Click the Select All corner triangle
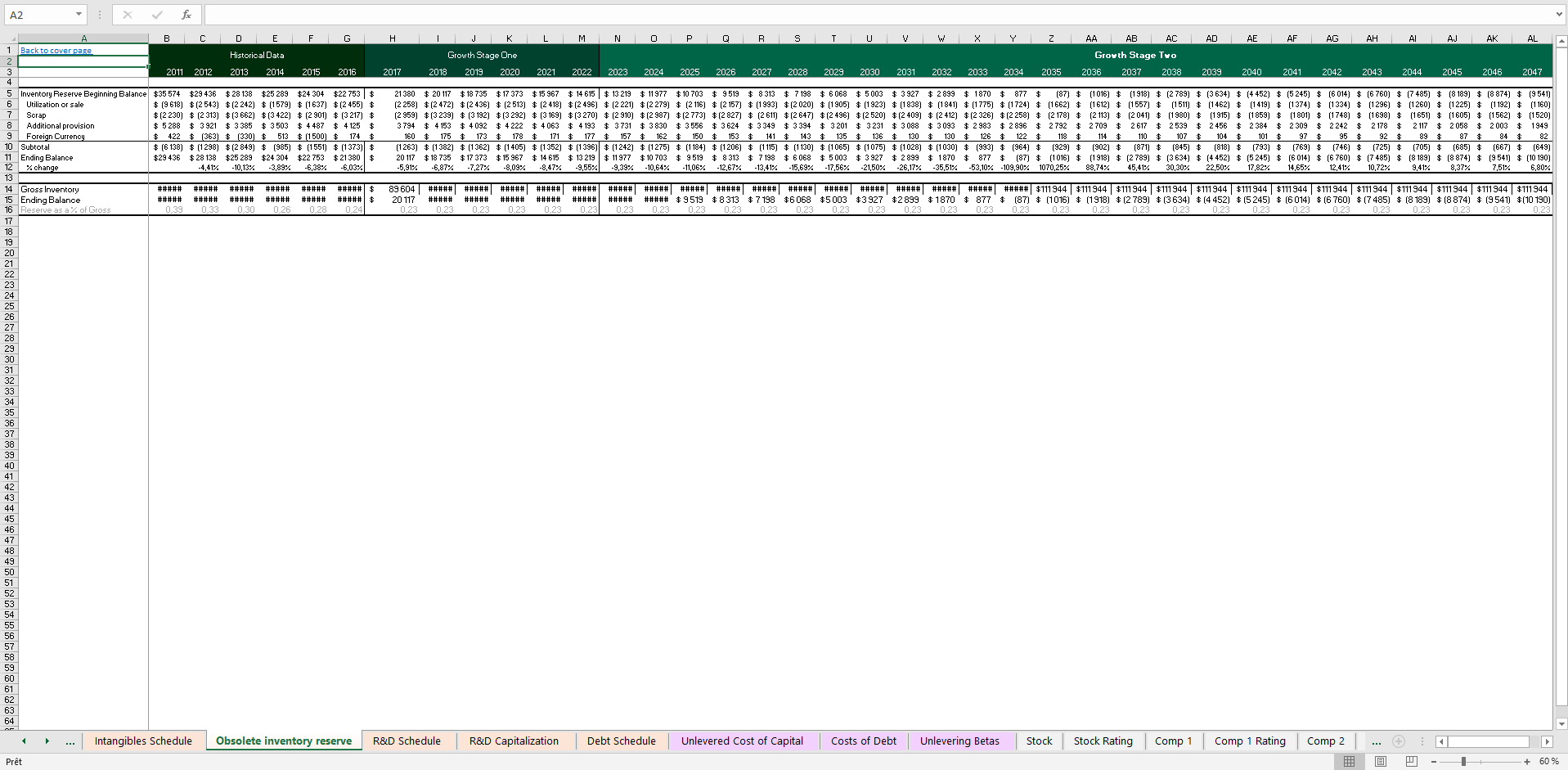The image size is (1568, 770). [x=9, y=38]
